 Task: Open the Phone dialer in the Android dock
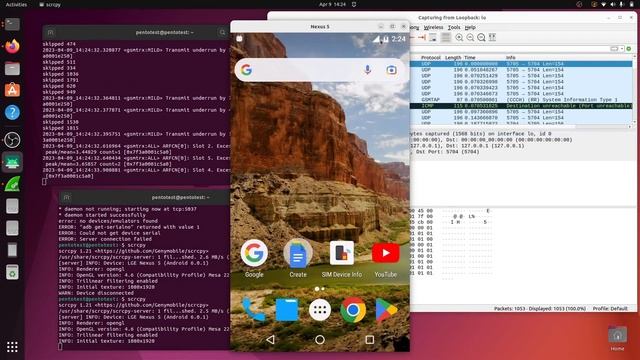(253, 310)
